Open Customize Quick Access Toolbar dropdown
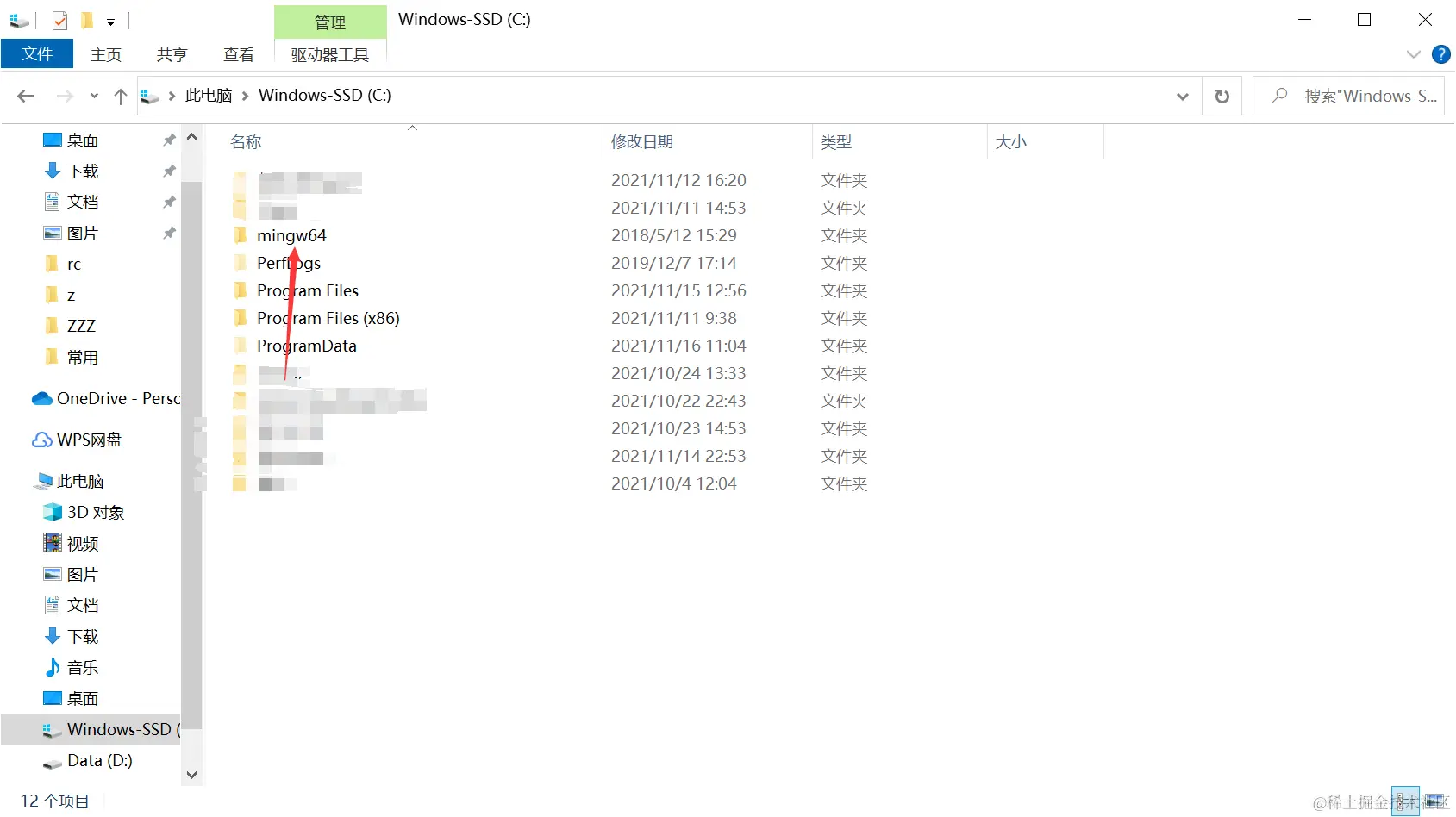 click(x=110, y=22)
